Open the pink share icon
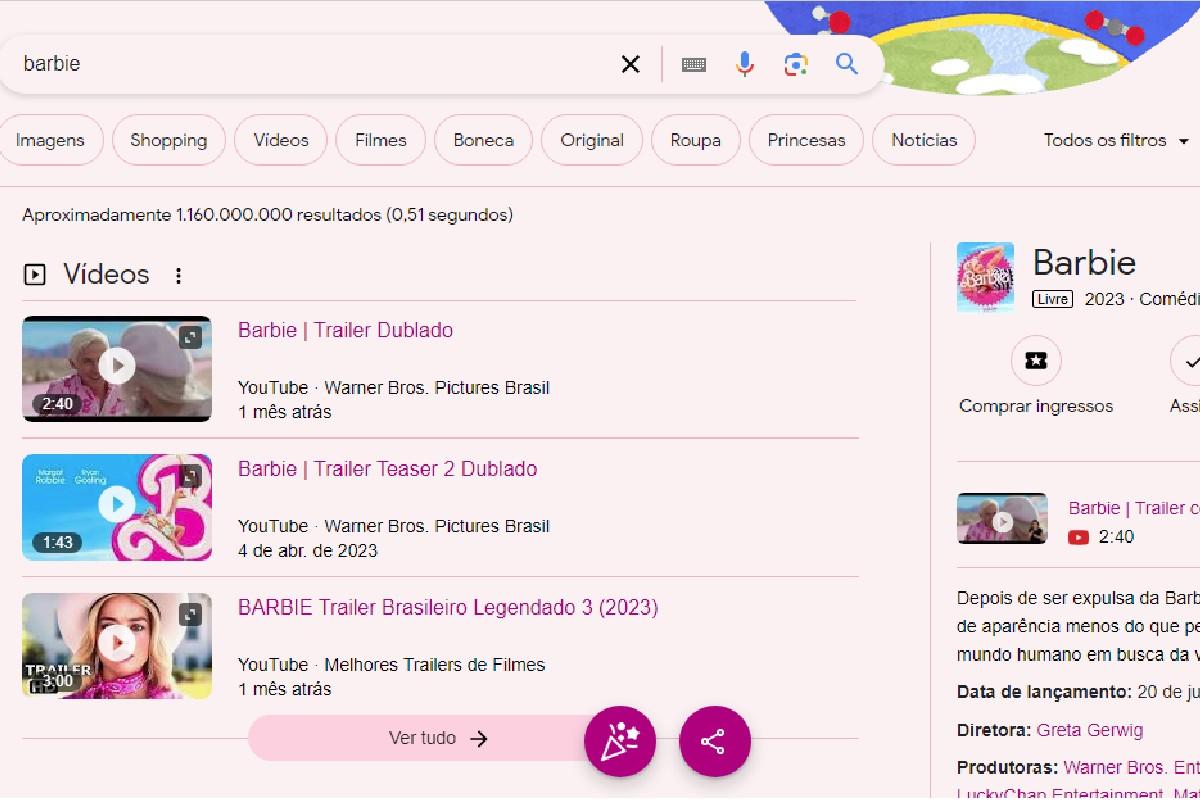Image resolution: width=1200 pixels, height=800 pixels. [x=714, y=741]
